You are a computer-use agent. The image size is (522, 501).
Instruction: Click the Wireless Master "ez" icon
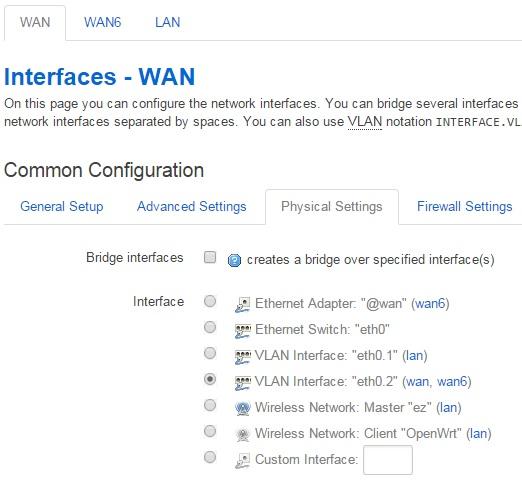click(x=242, y=408)
